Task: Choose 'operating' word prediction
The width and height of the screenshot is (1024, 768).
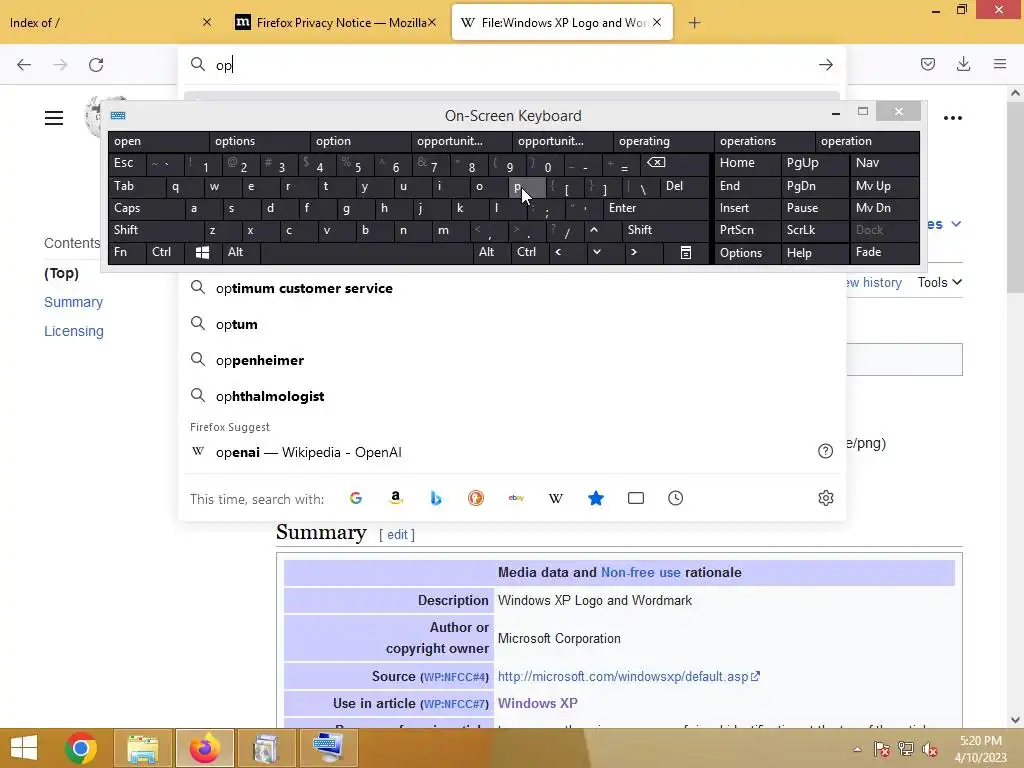Action: [x=664, y=141]
